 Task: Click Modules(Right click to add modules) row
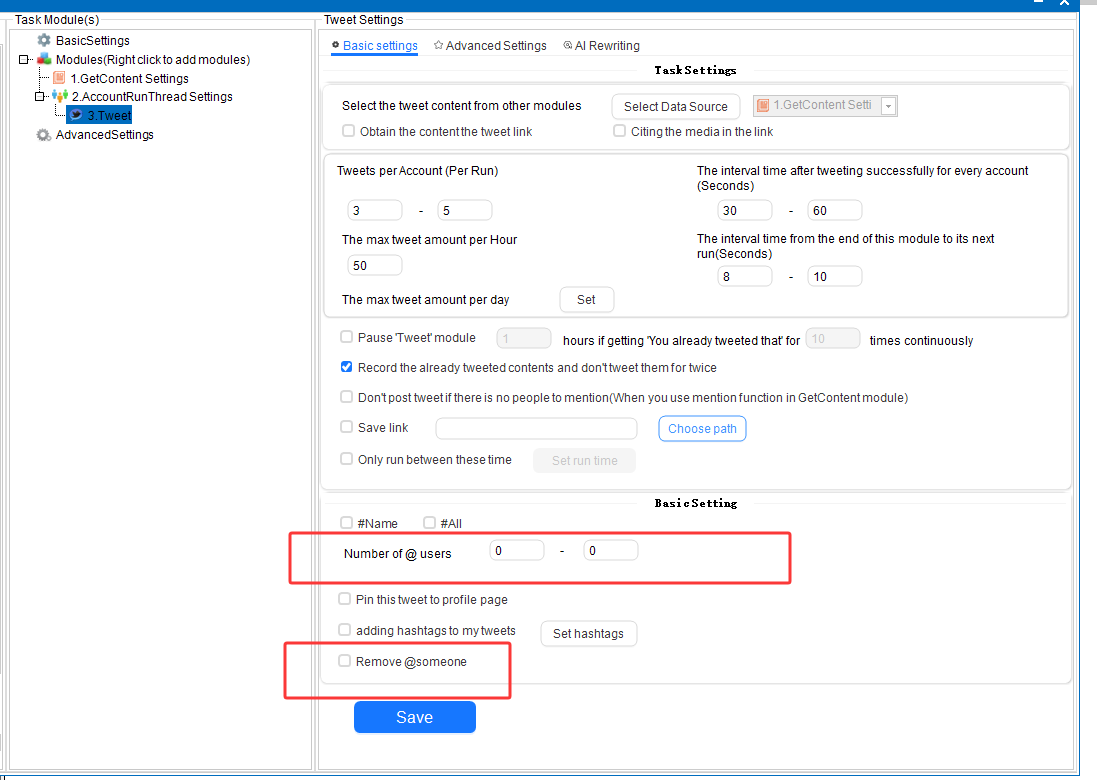pyautogui.click(x=153, y=59)
